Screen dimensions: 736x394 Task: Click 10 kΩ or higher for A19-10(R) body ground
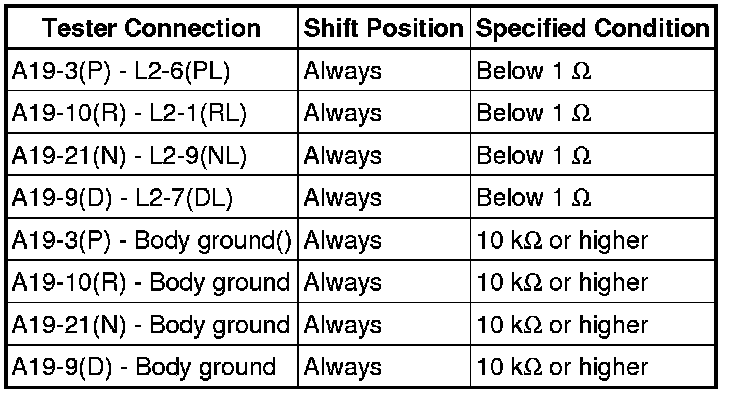click(562, 283)
